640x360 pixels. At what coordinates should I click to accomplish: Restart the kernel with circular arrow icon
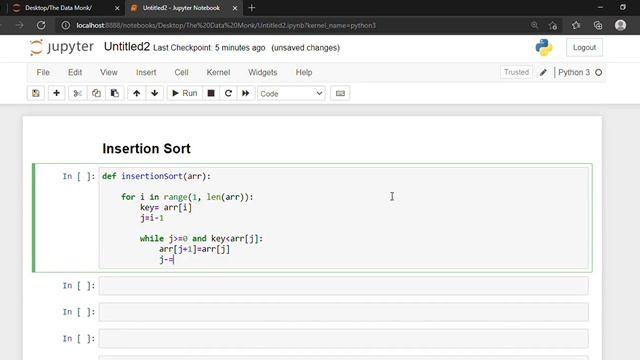pos(228,93)
